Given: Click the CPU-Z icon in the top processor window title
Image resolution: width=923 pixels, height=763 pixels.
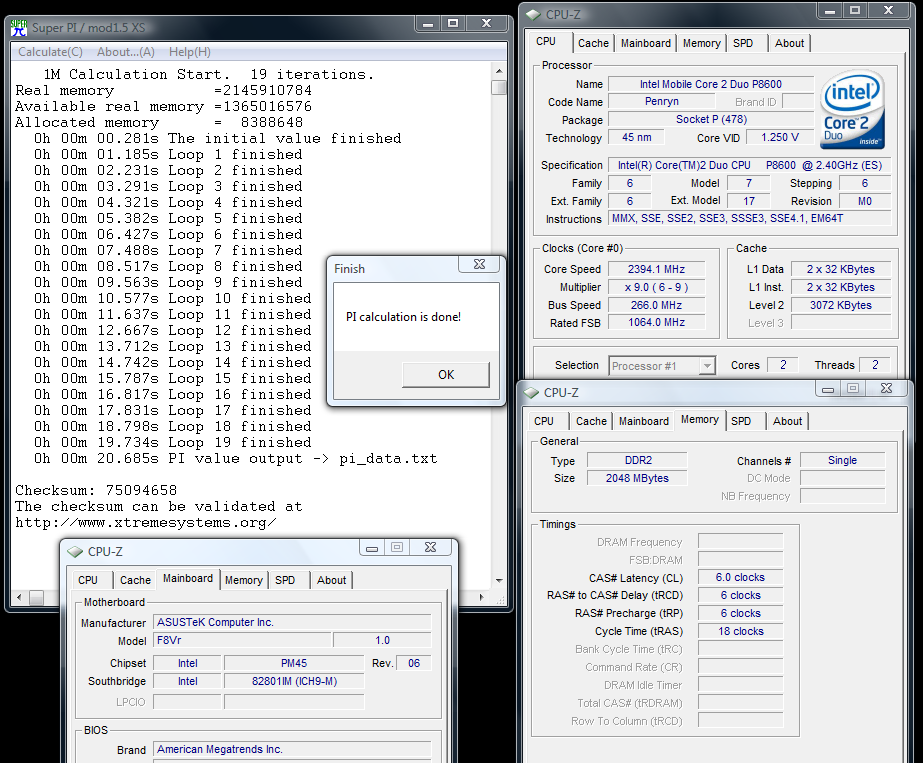Looking at the screenshot, I should pos(533,14).
